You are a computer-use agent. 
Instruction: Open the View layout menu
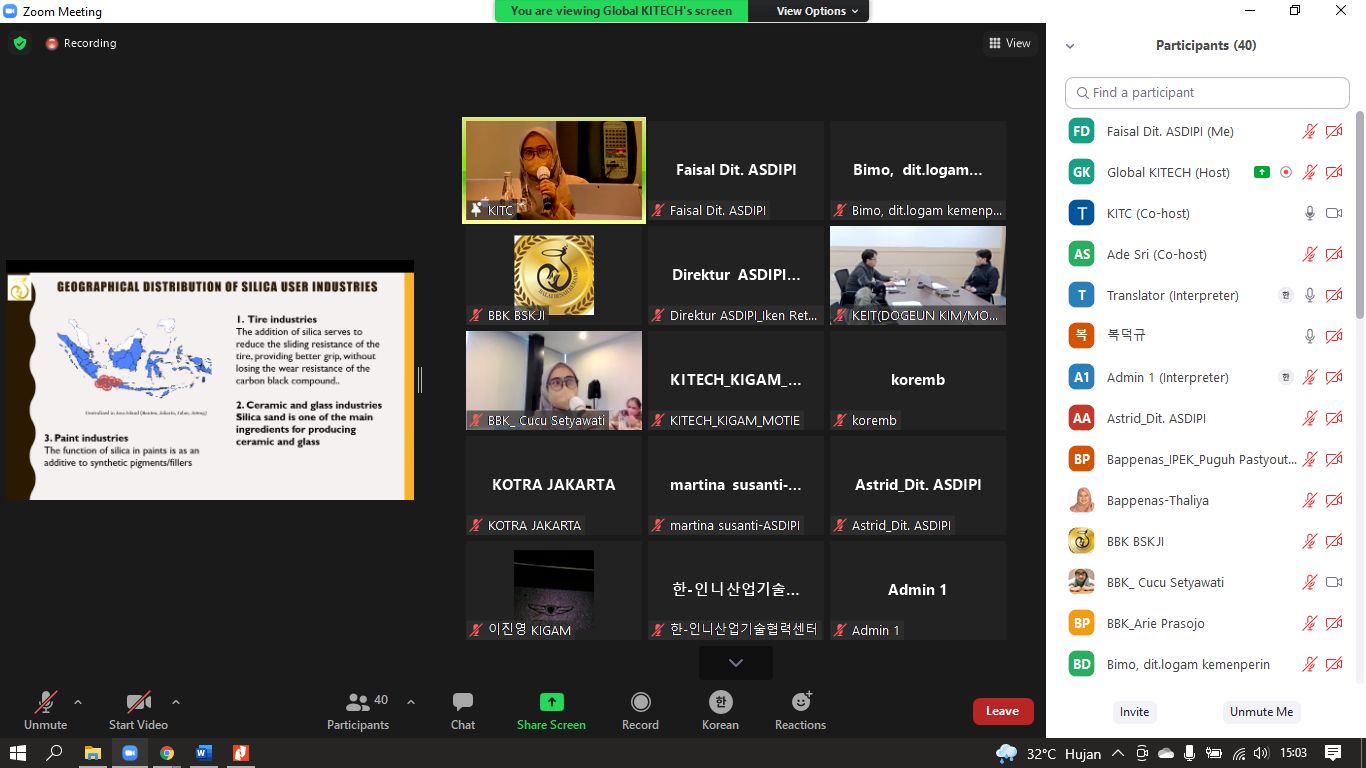pyautogui.click(x=1009, y=43)
